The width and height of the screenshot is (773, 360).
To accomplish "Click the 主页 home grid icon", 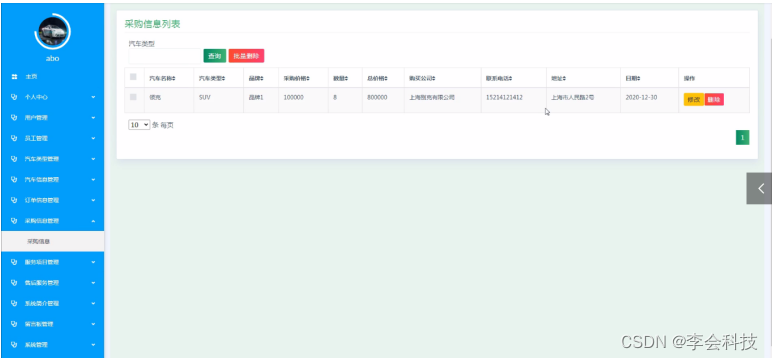I will [14, 77].
